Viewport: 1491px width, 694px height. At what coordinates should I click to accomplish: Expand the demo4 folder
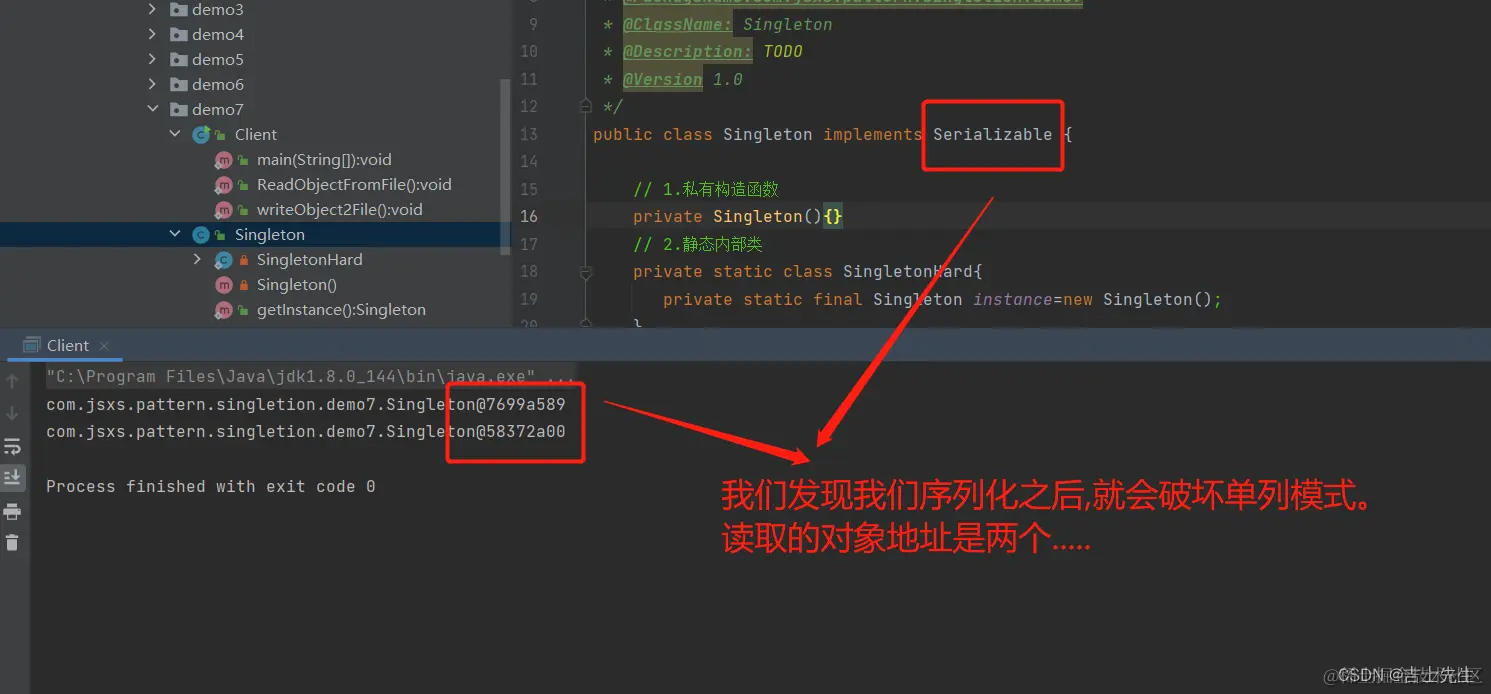(x=152, y=34)
